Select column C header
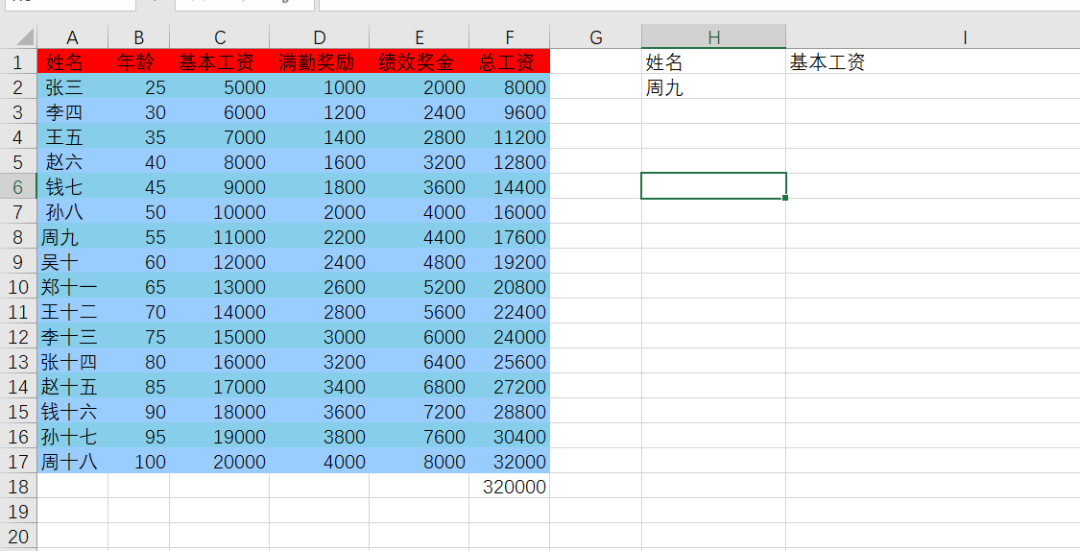Viewport: 1080px width, 551px height. pos(220,37)
